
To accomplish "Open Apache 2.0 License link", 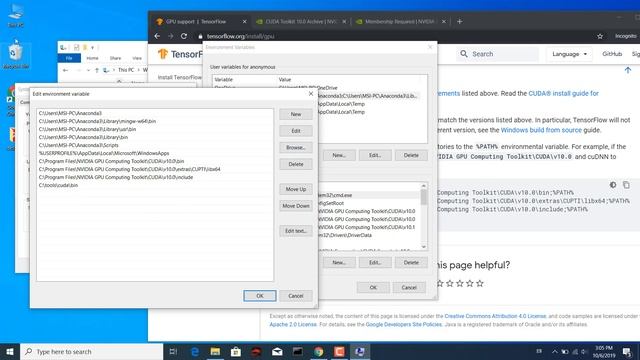I will click(293, 324).
